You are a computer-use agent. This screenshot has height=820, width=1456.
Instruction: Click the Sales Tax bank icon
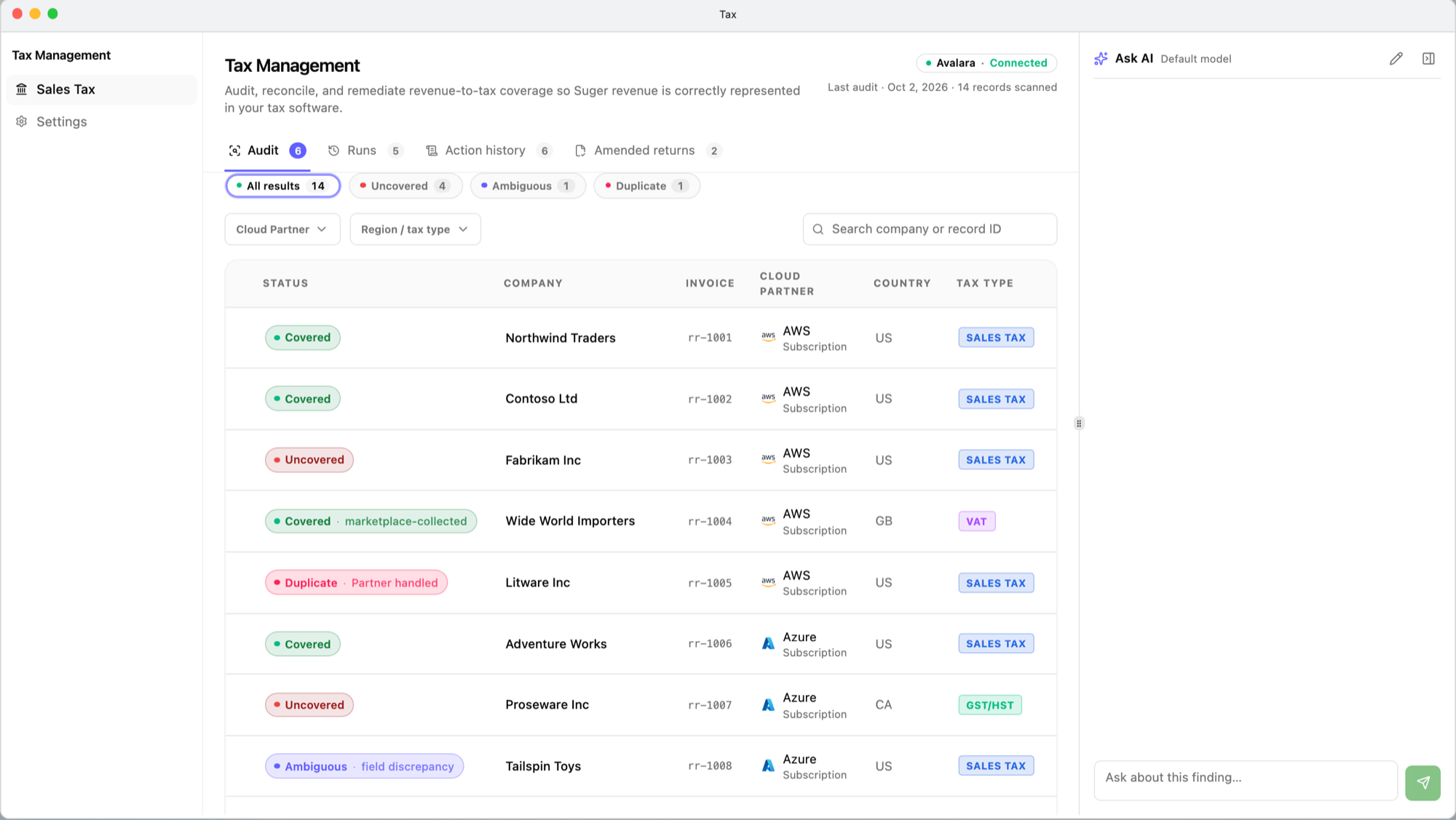click(22, 89)
